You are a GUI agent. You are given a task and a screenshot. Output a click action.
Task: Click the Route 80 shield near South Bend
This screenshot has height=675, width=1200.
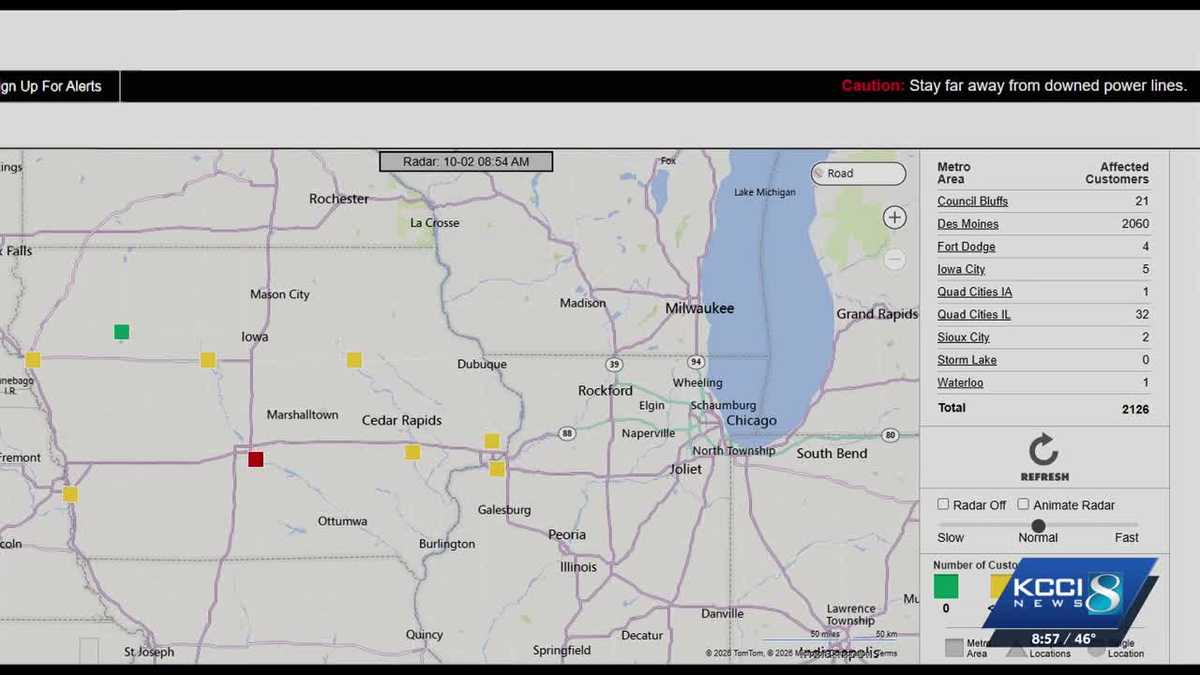(x=890, y=435)
